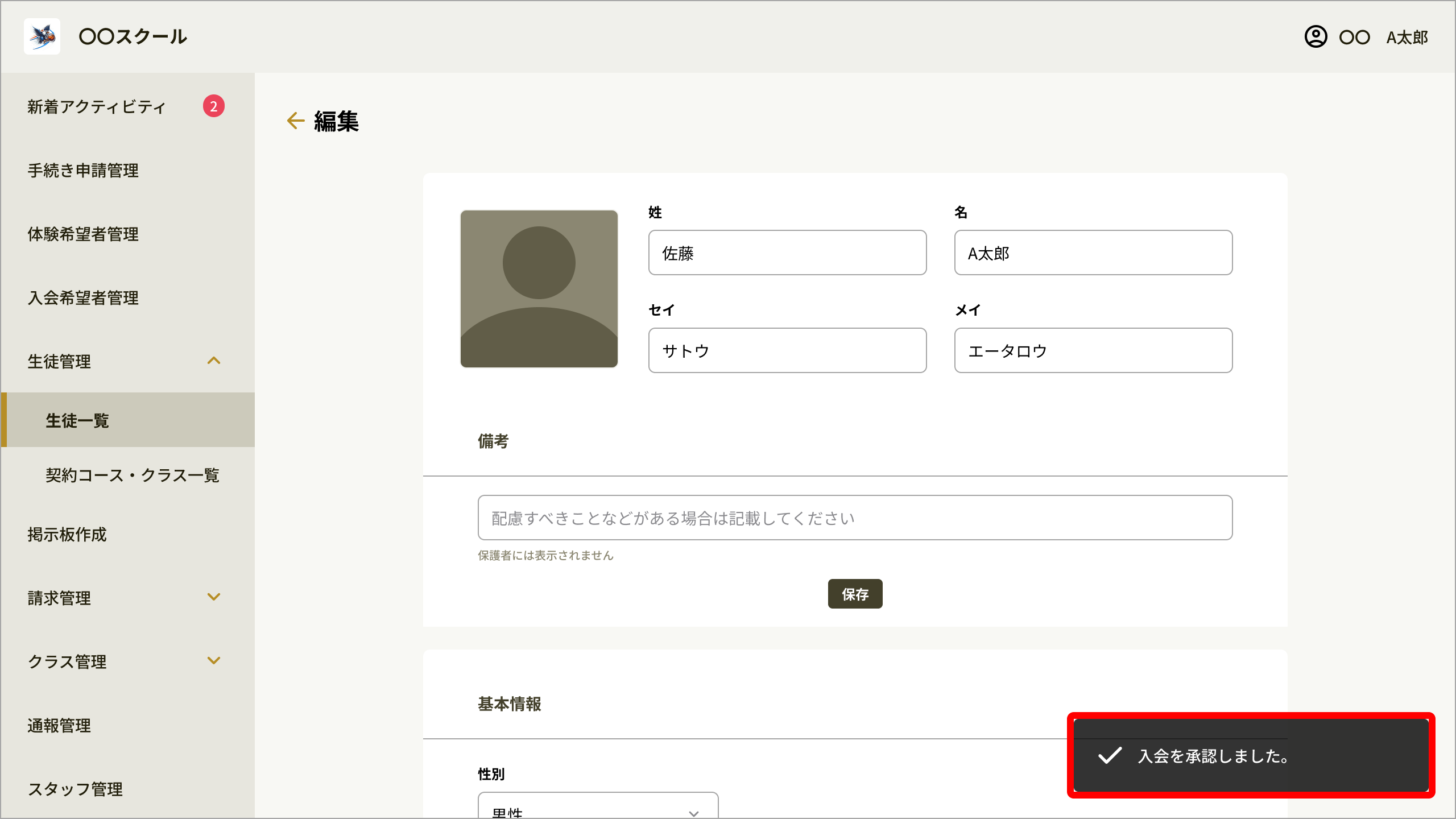Click the 保護者には表示されません hint text
1456x819 pixels.
click(545, 555)
